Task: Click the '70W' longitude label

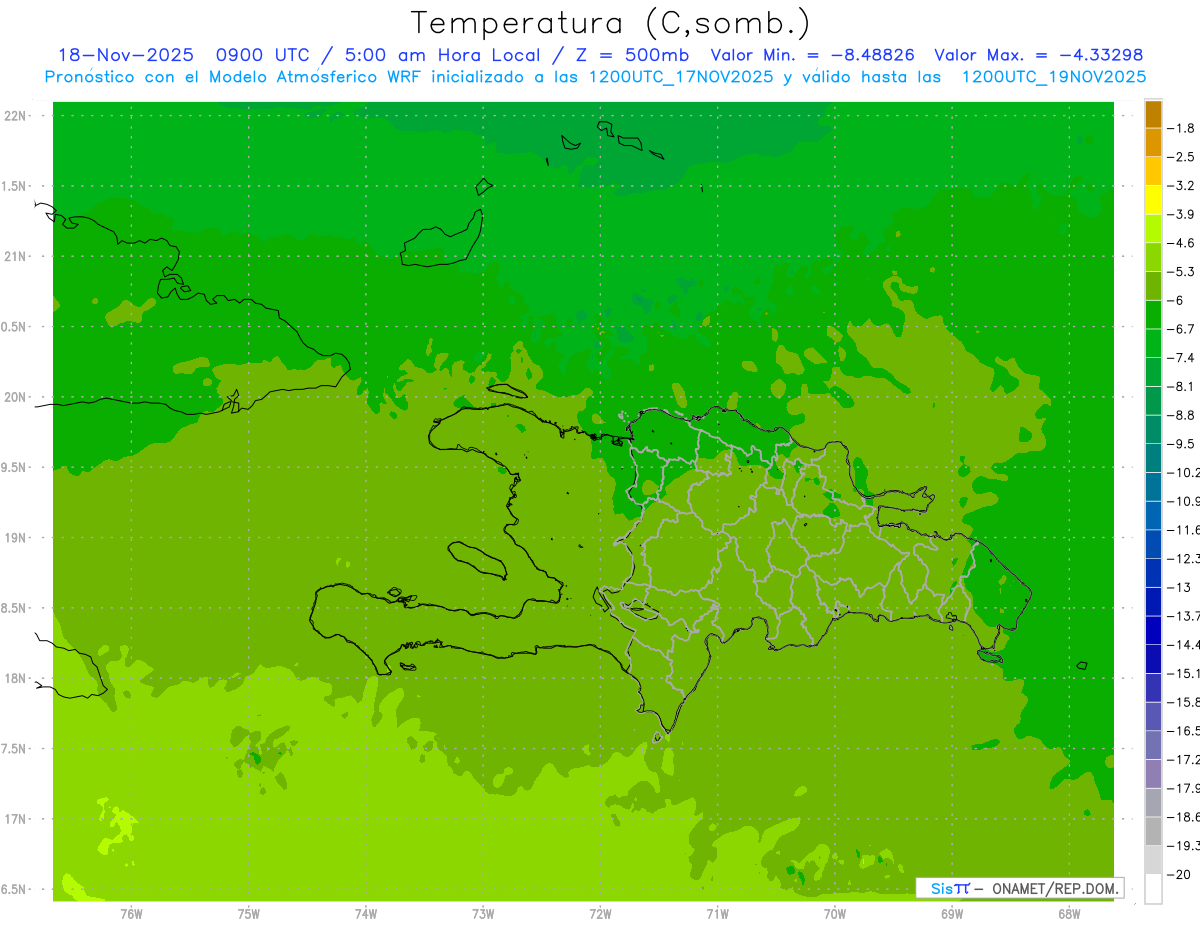Action: point(835,914)
